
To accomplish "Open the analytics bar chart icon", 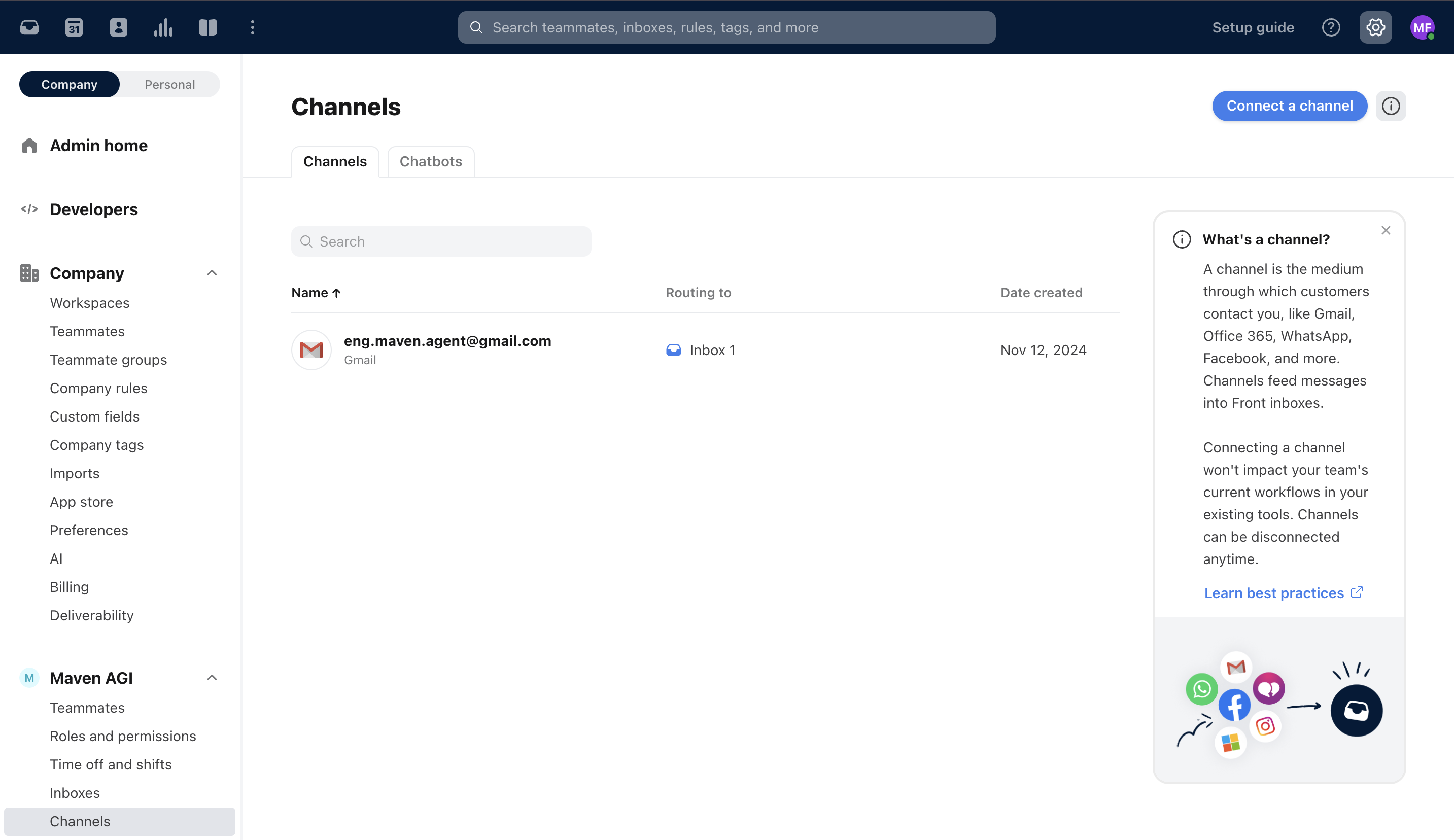I will (163, 27).
